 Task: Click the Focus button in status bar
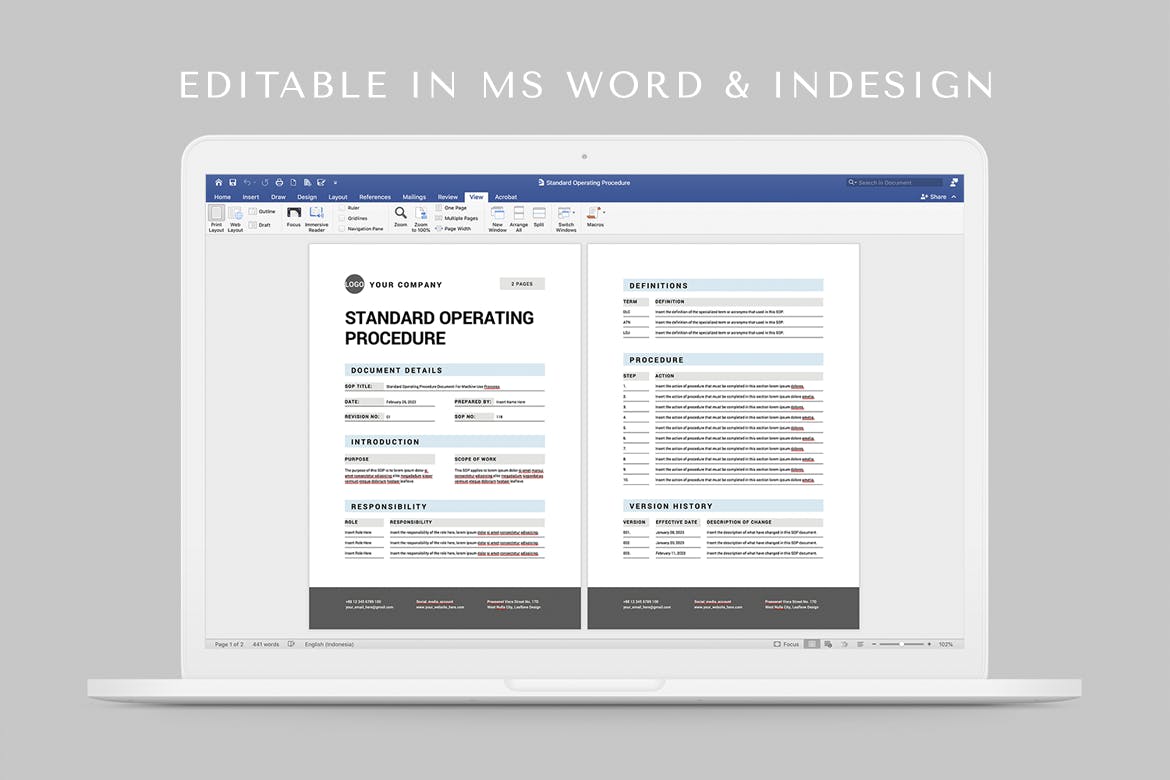tap(786, 644)
